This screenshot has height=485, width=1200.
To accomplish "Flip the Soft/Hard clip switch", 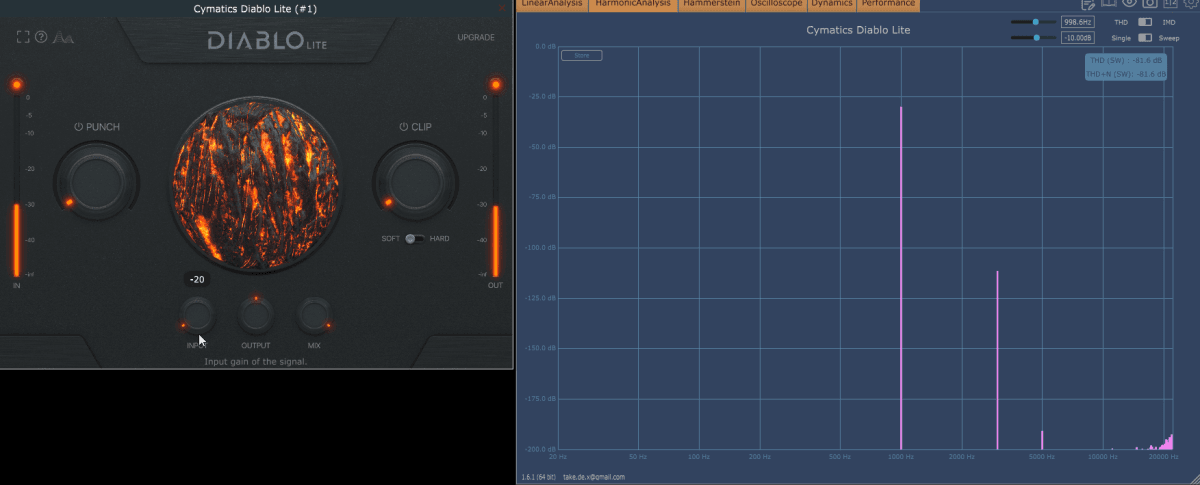I will coord(414,239).
